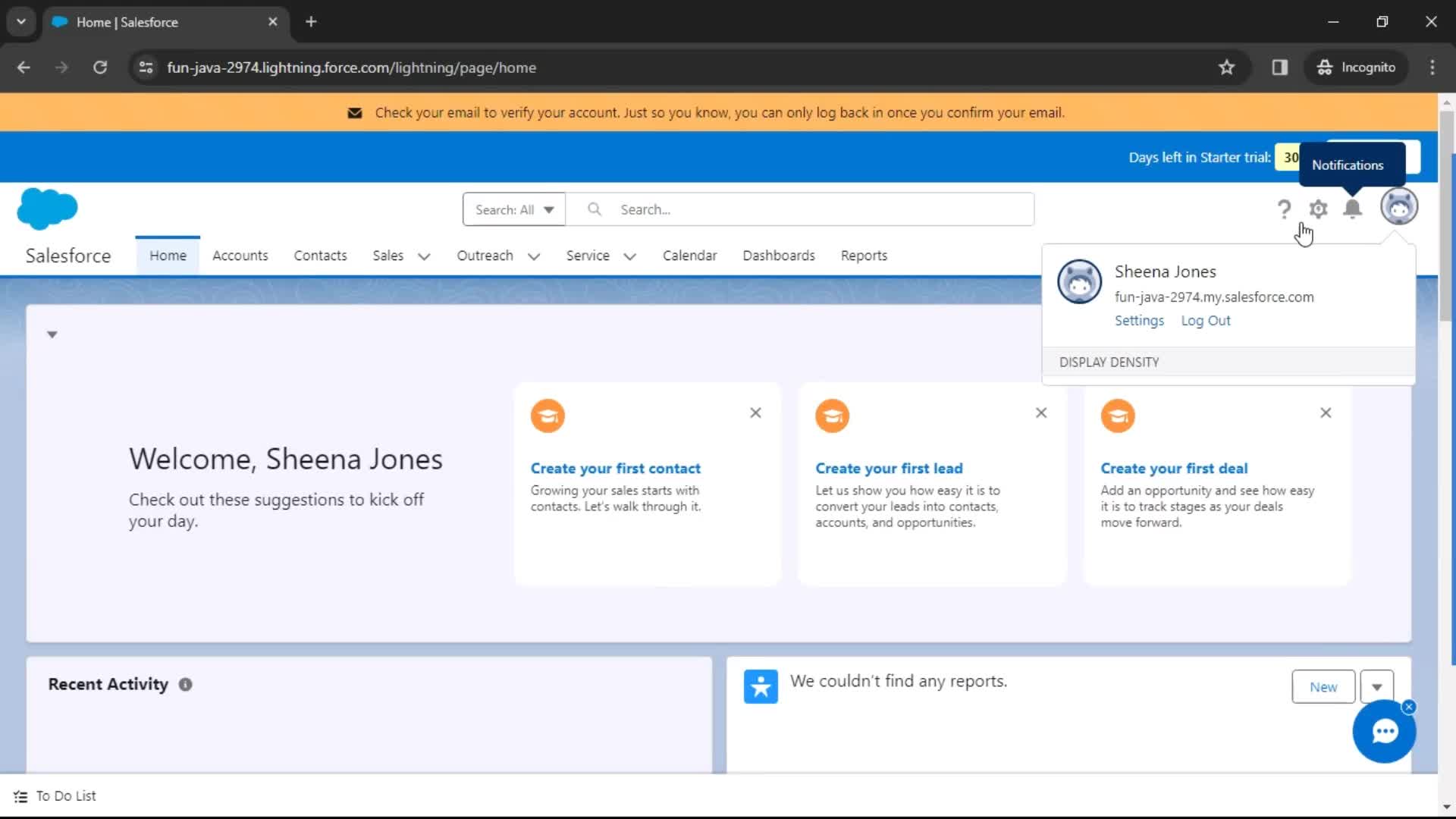Open To Do List in utility bar

55,796
